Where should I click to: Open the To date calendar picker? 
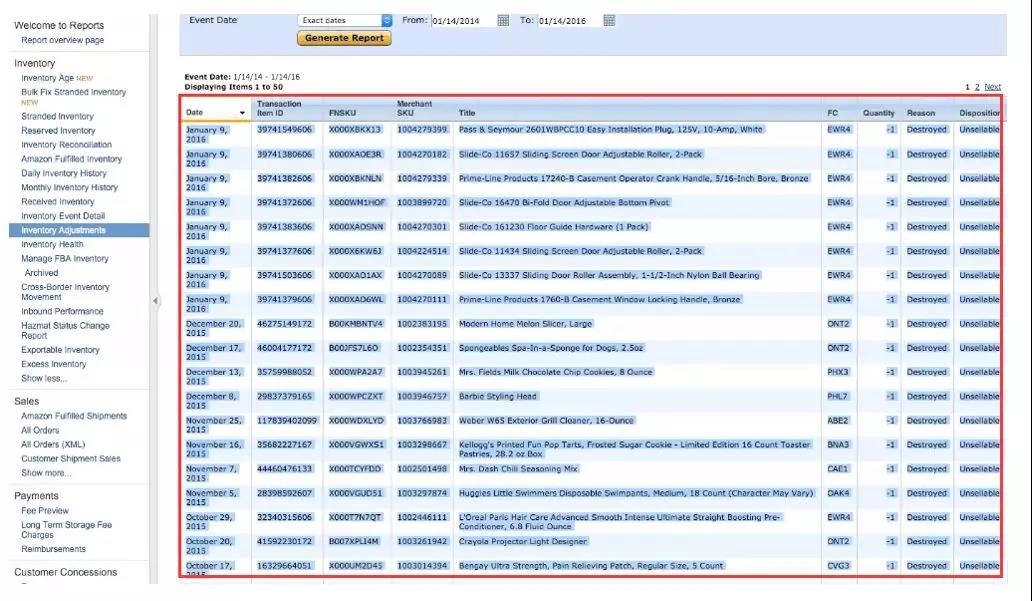(x=609, y=20)
